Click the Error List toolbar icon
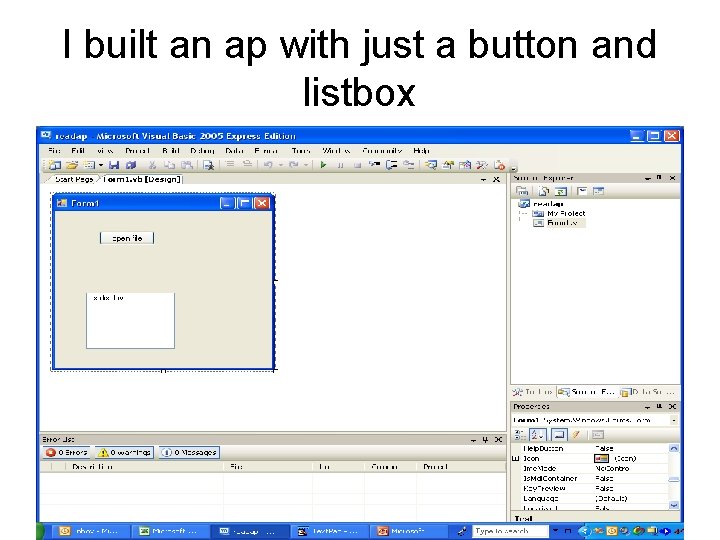720x540 pixels. (x=499, y=165)
